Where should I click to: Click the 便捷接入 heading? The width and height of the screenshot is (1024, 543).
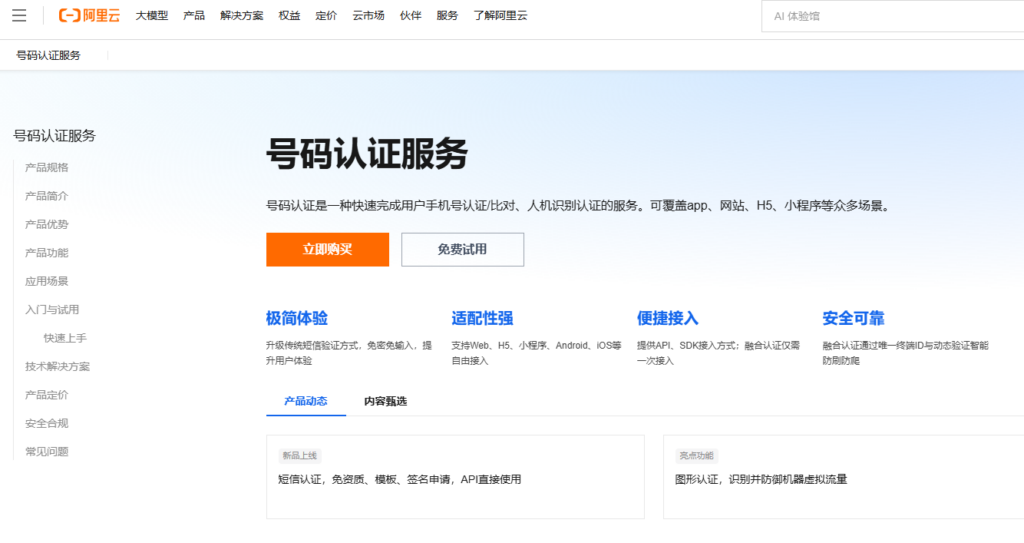(x=667, y=318)
